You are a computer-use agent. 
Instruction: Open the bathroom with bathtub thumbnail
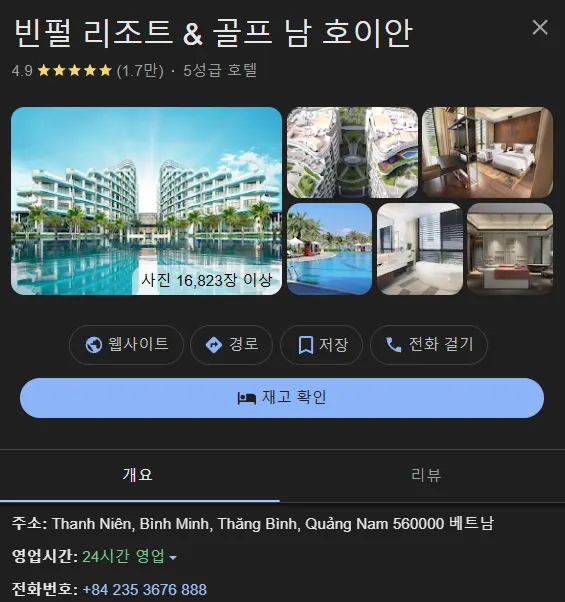tap(420, 249)
